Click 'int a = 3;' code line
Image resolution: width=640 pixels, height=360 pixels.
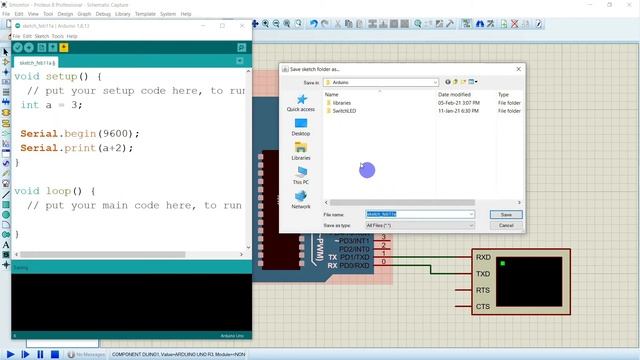[x=51, y=105]
